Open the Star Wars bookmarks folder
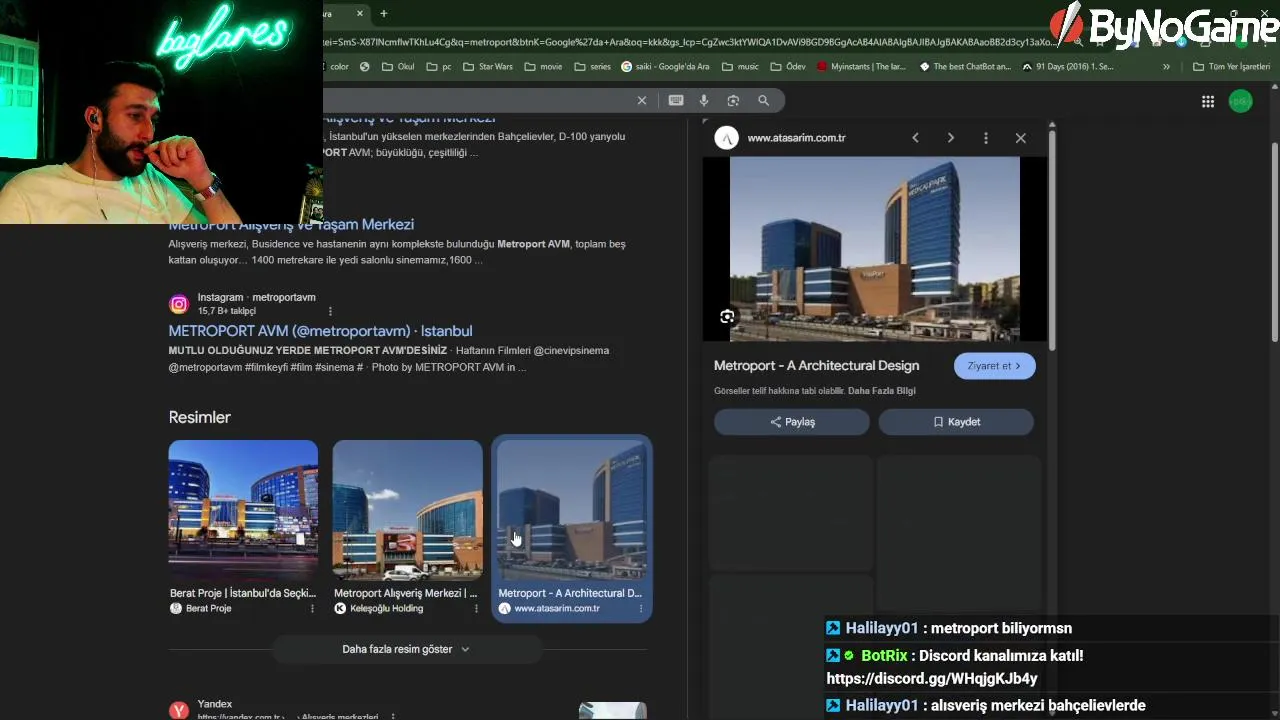1280x720 pixels. (x=487, y=67)
